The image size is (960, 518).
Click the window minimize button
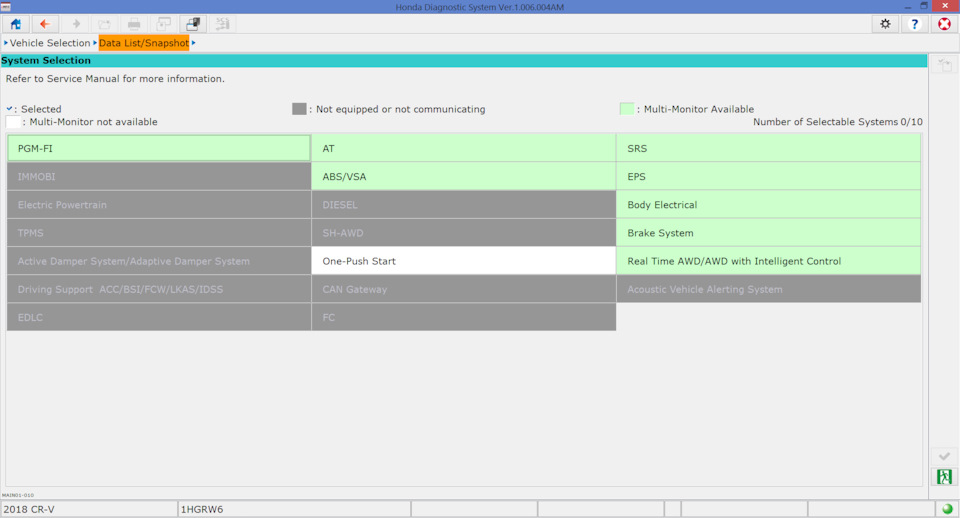click(x=907, y=6)
